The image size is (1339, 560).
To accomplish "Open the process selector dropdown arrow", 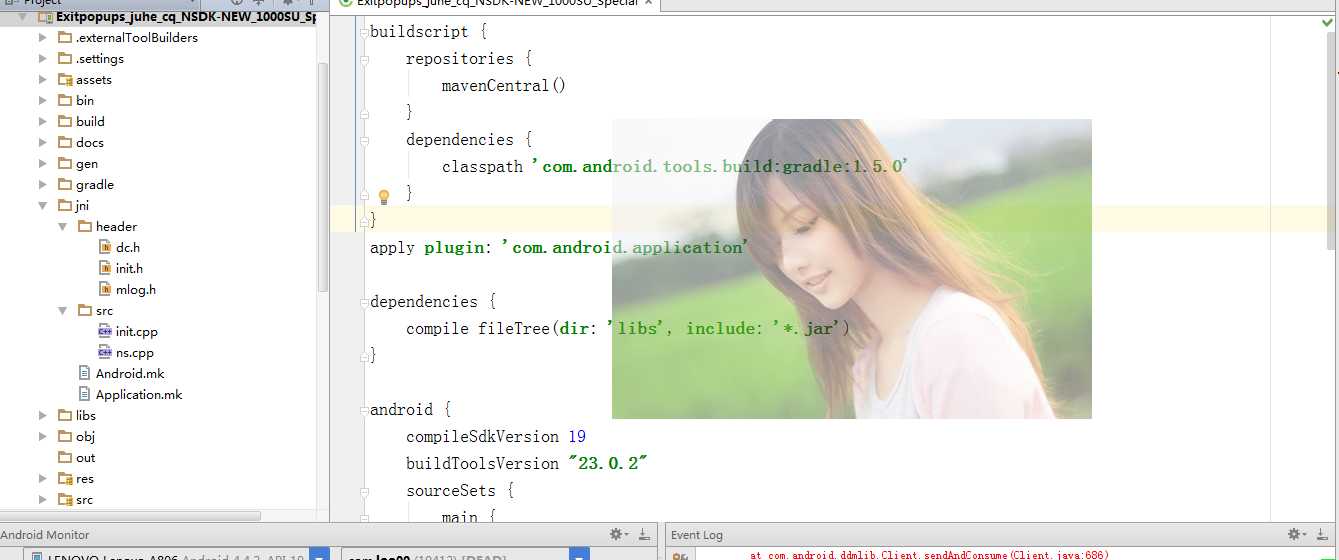I will click(x=579, y=555).
